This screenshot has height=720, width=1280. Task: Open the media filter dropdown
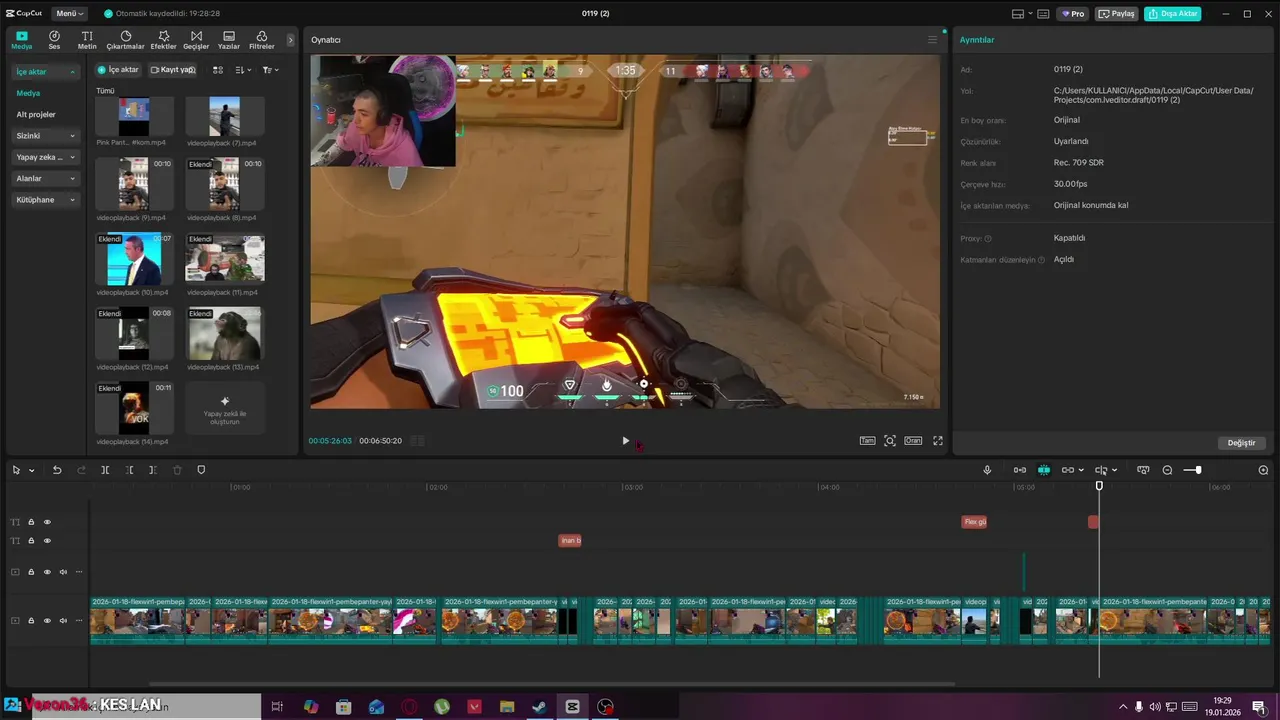pyautogui.click(x=270, y=70)
